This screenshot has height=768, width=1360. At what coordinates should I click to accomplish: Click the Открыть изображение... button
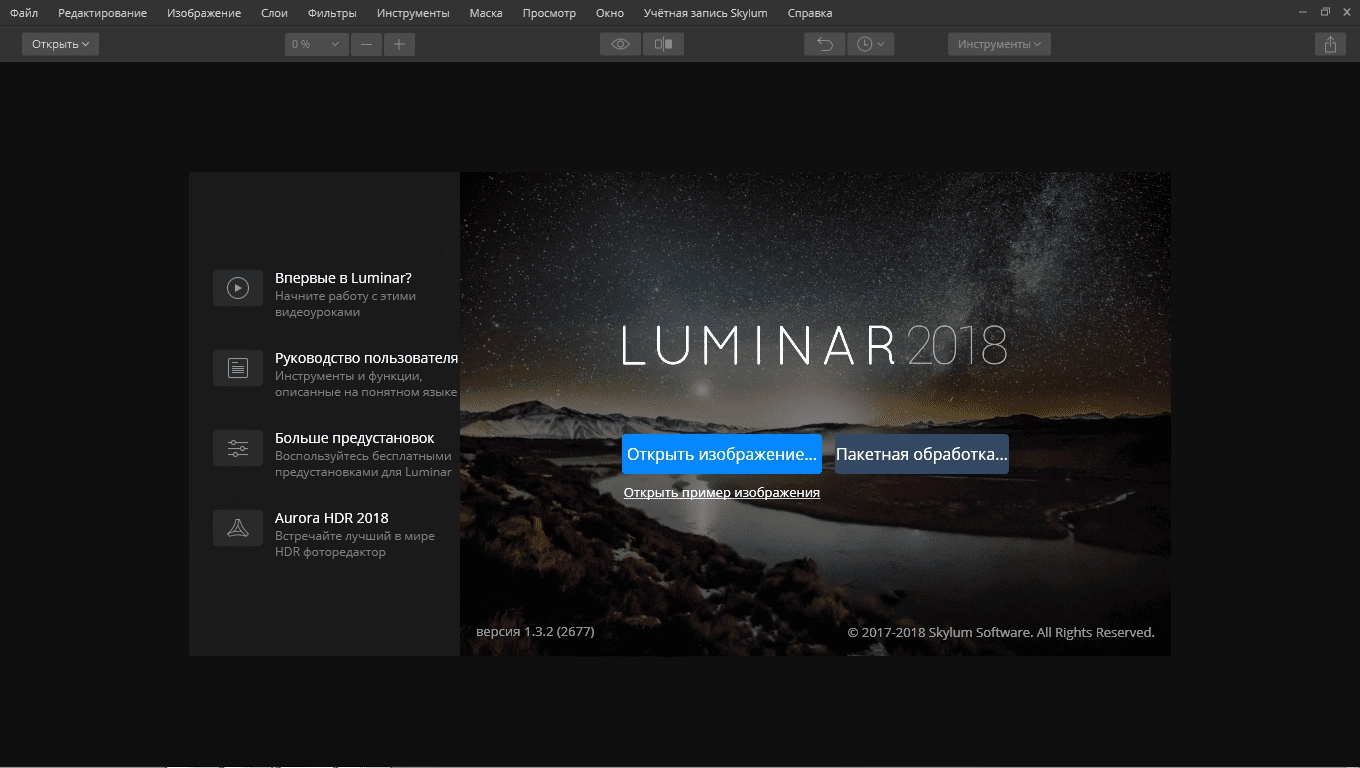pyautogui.click(x=722, y=454)
